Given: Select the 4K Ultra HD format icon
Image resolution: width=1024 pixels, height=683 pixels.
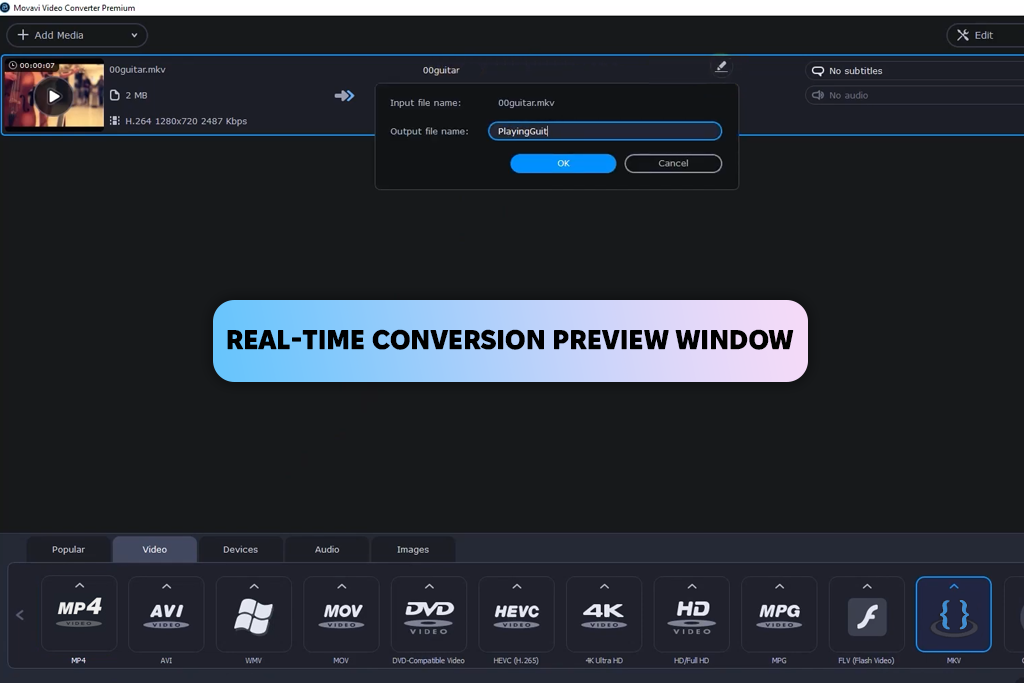Looking at the screenshot, I should coord(604,613).
